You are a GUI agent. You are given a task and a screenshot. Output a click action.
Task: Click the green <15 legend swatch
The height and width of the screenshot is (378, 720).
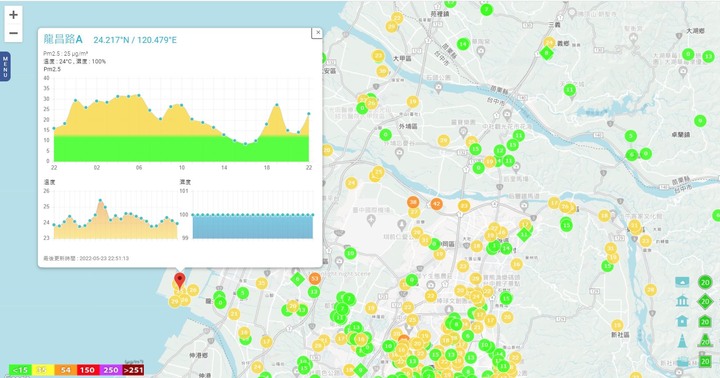coord(20,370)
